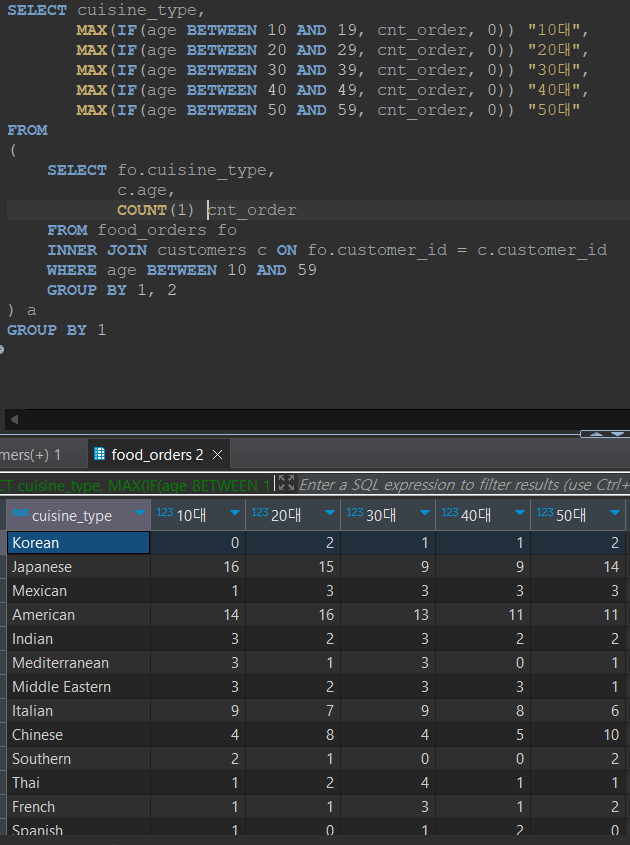Place cursor on cnt_order alias line
Viewport: 630px width, 845px height.
tap(206, 210)
